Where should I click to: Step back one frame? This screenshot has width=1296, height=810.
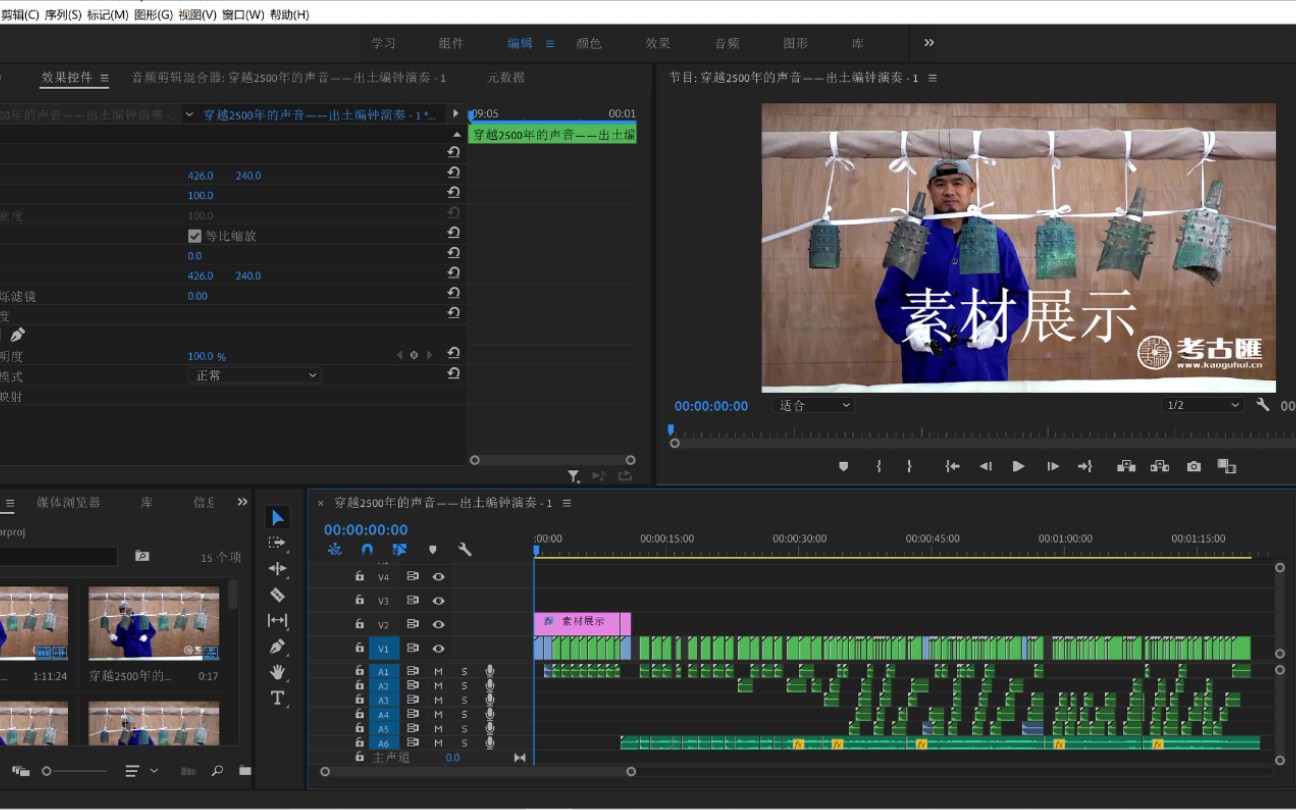pyautogui.click(x=985, y=466)
